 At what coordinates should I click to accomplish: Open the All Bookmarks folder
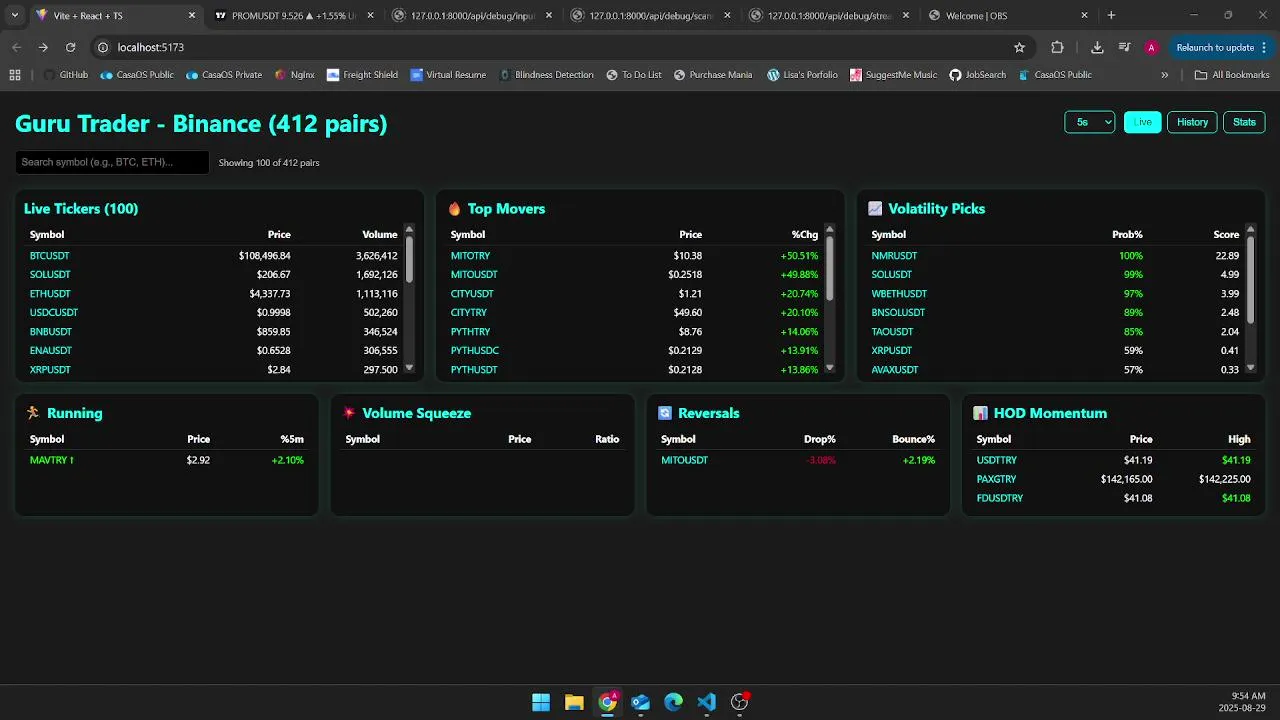tap(1232, 75)
